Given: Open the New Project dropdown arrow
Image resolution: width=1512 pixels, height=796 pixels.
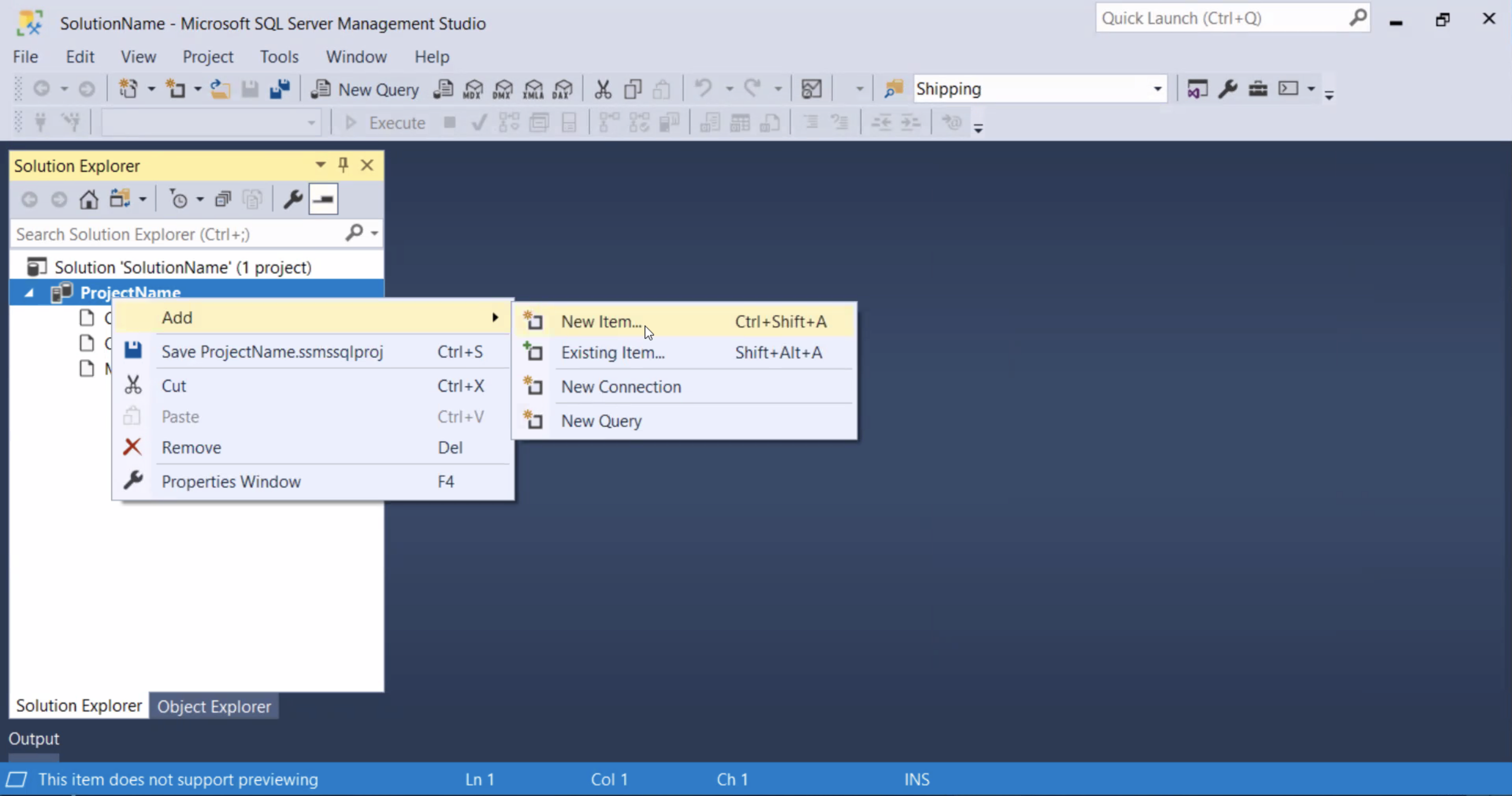Looking at the screenshot, I should (151, 89).
